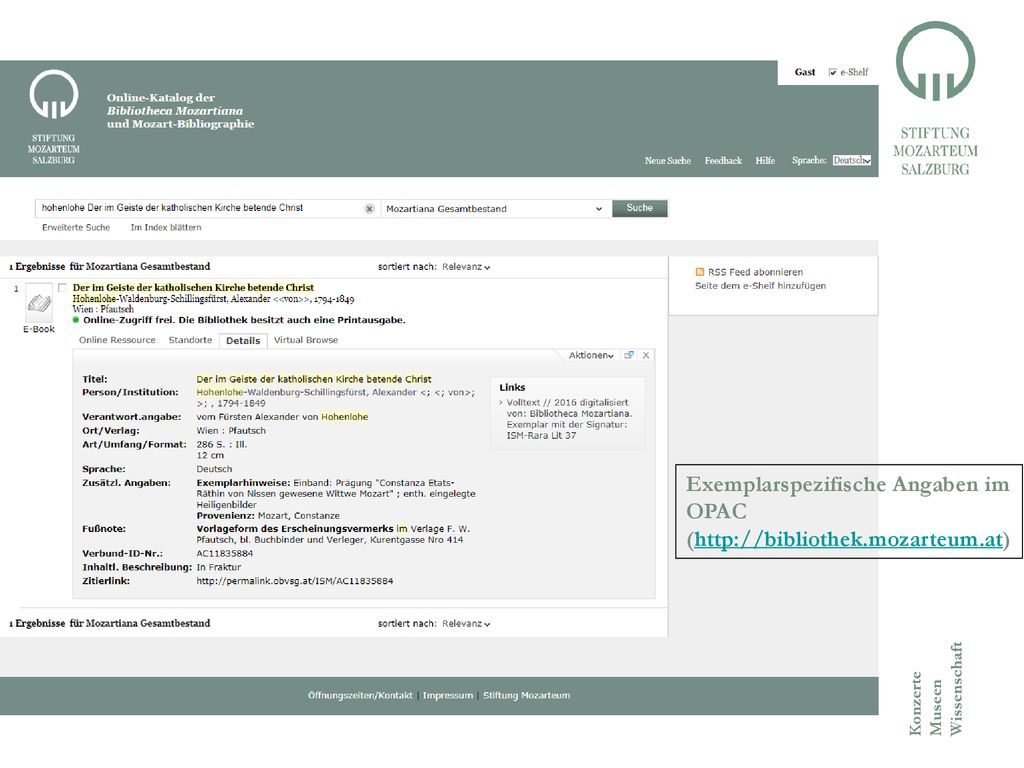The image size is (1024, 768).
Task: Switch to the Online Ressource tab
Action: (118, 340)
